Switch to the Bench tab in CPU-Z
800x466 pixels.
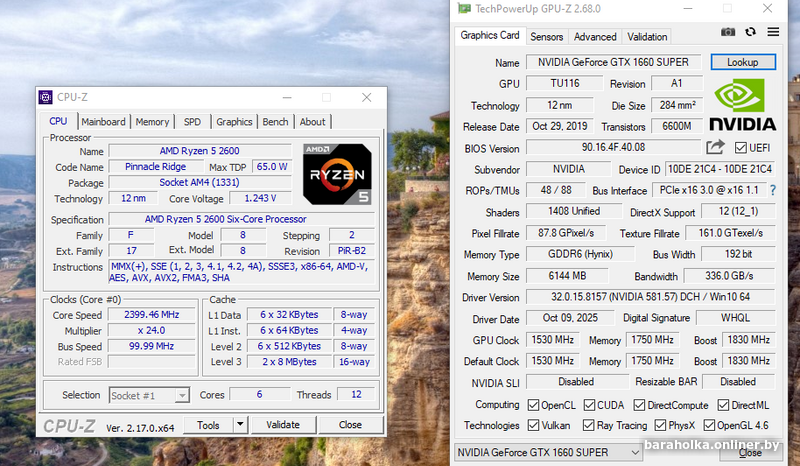pyautogui.click(x=275, y=122)
